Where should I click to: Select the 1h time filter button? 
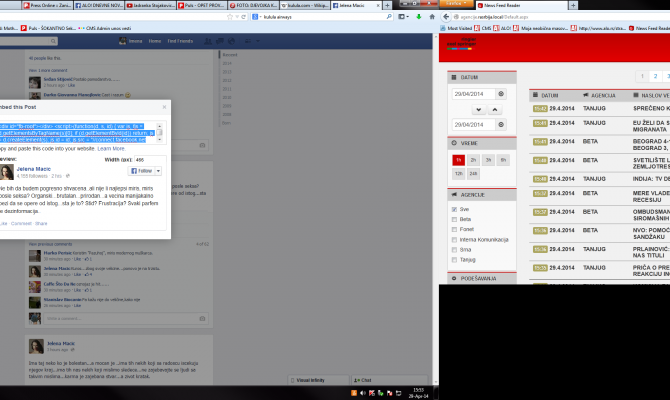(x=458, y=160)
